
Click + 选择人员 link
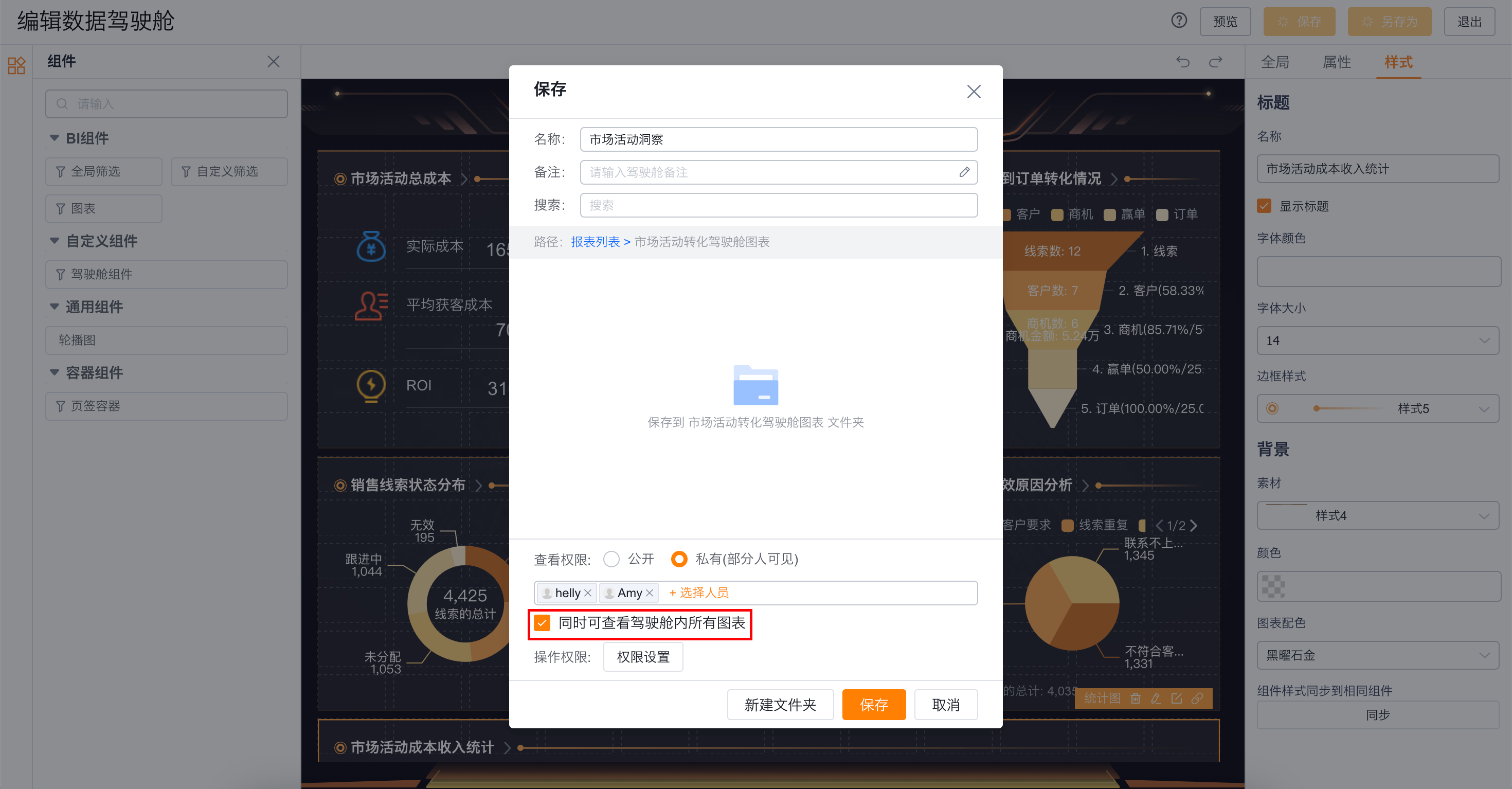pos(698,593)
